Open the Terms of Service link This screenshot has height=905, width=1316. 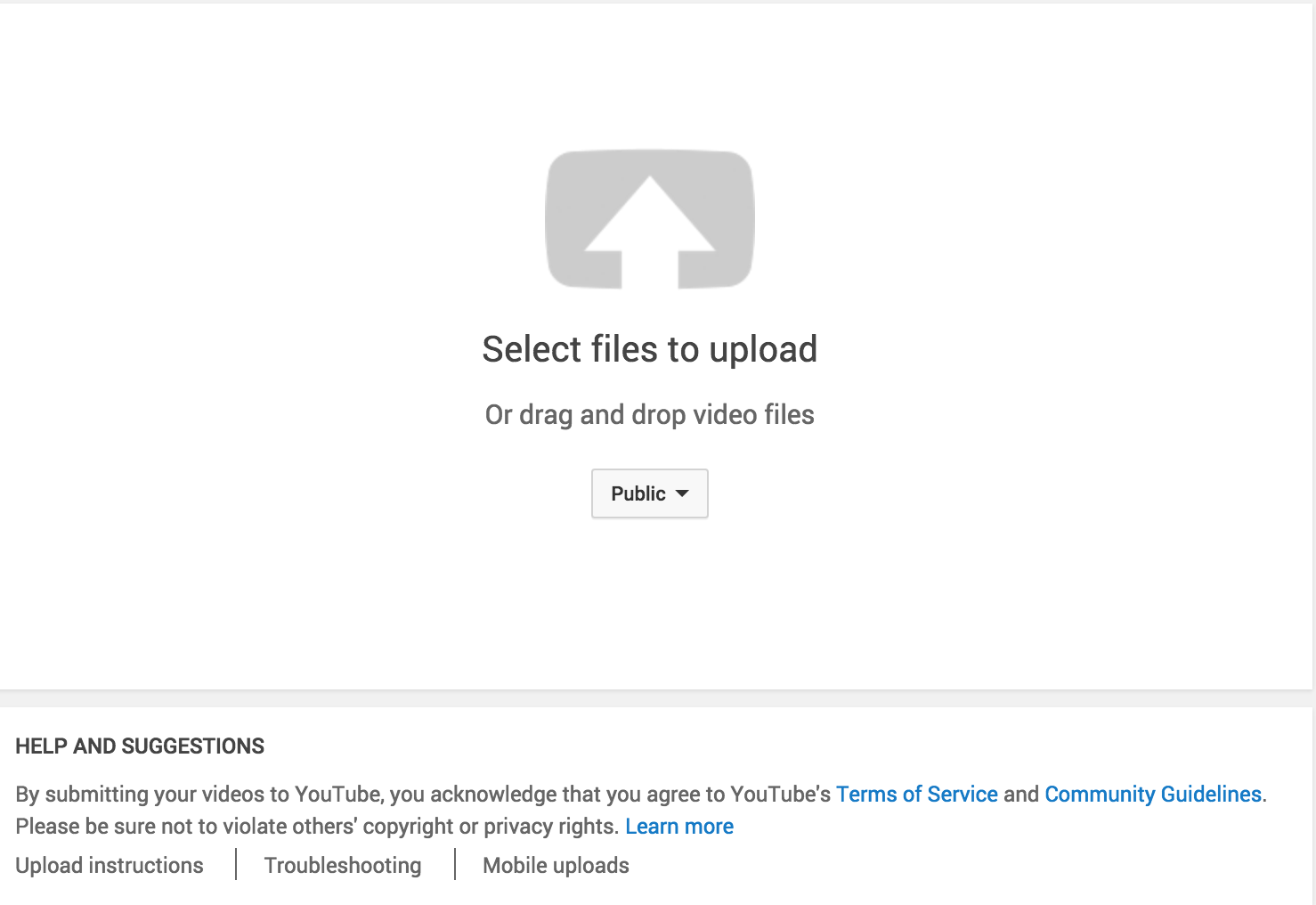click(x=917, y=795)
